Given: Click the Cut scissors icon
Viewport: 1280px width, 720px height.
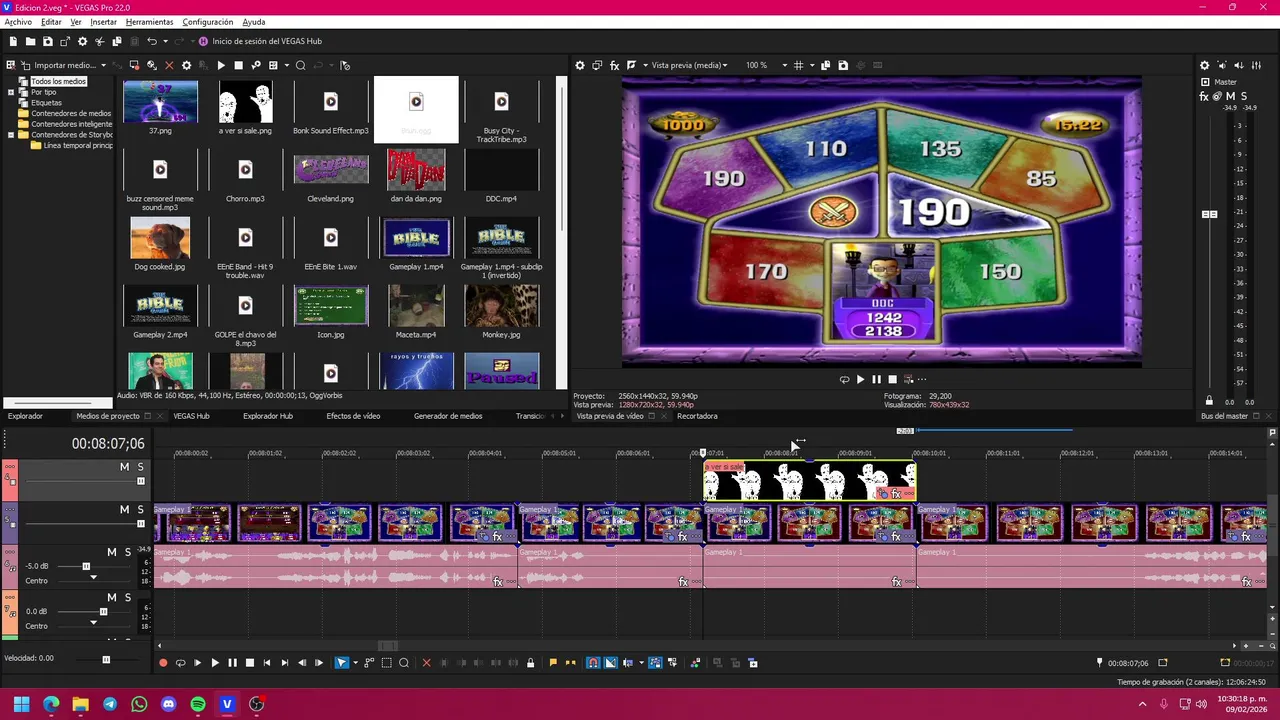Looking at the screenshot, I should click(x=99, y=41).
